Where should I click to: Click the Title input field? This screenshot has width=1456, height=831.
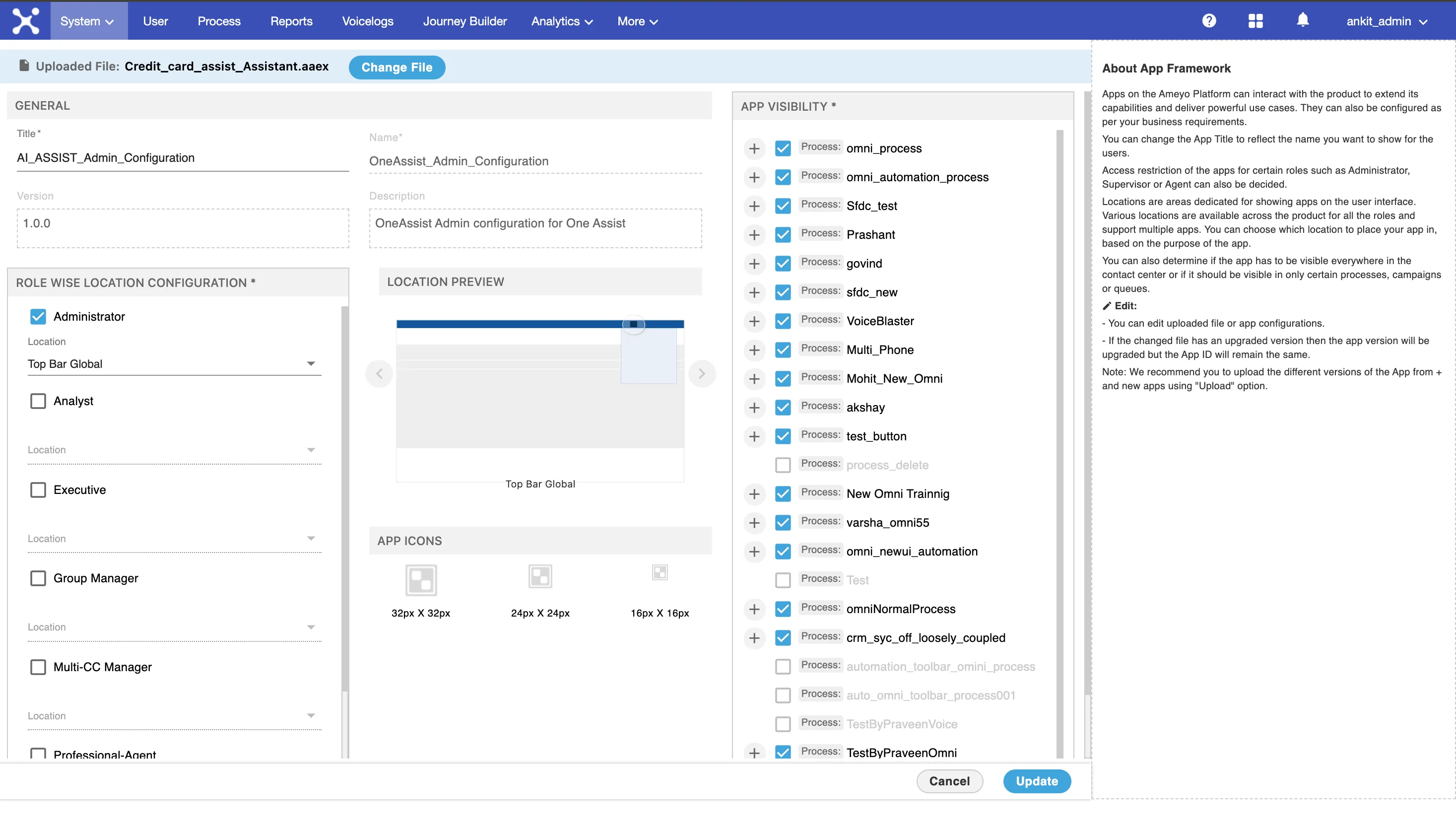pos(183,158)
